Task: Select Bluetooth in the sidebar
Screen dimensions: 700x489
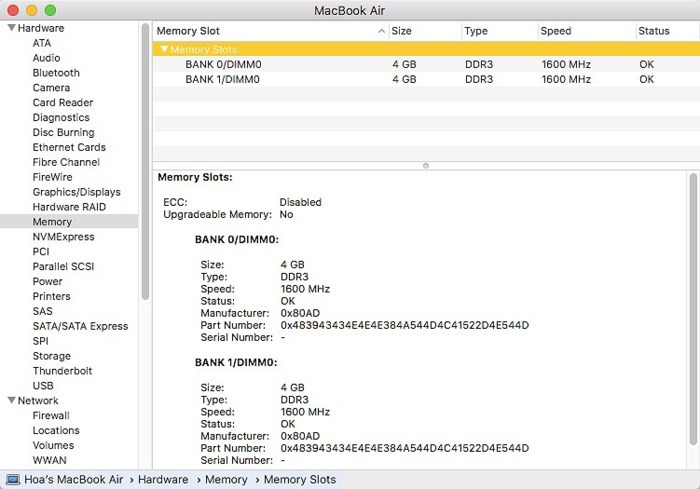Action: pos(56,73)
